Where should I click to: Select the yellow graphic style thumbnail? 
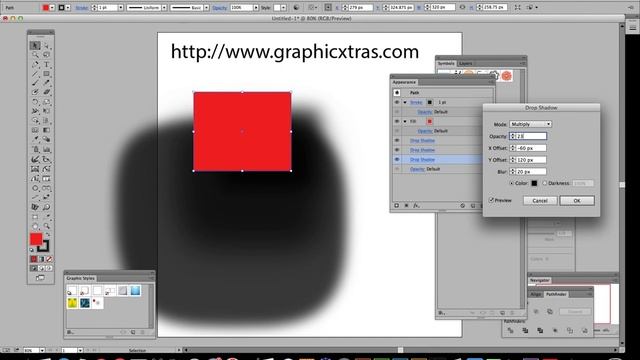pos(72,303)
